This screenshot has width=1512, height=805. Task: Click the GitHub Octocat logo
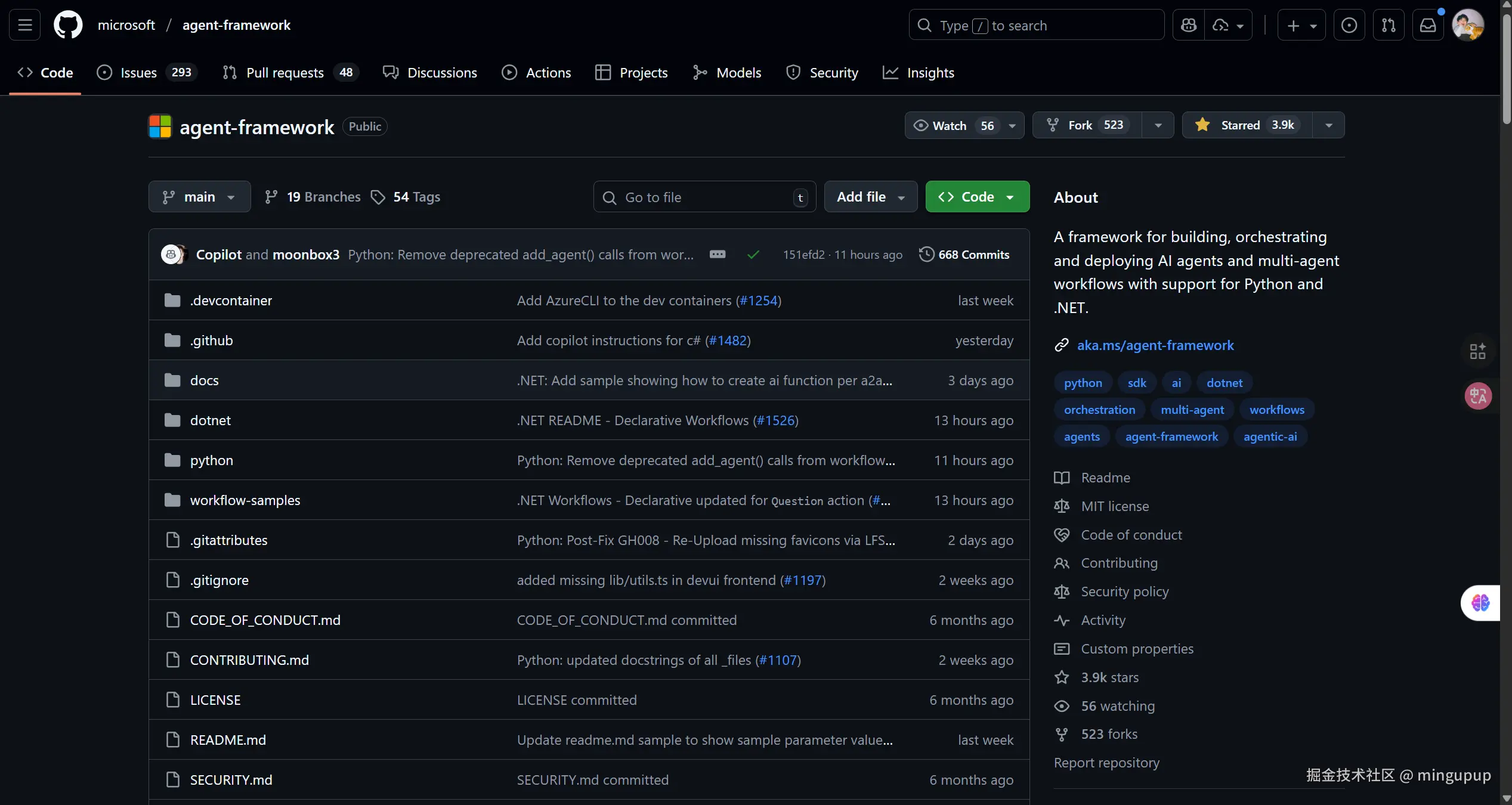click(x=68, y=25)
